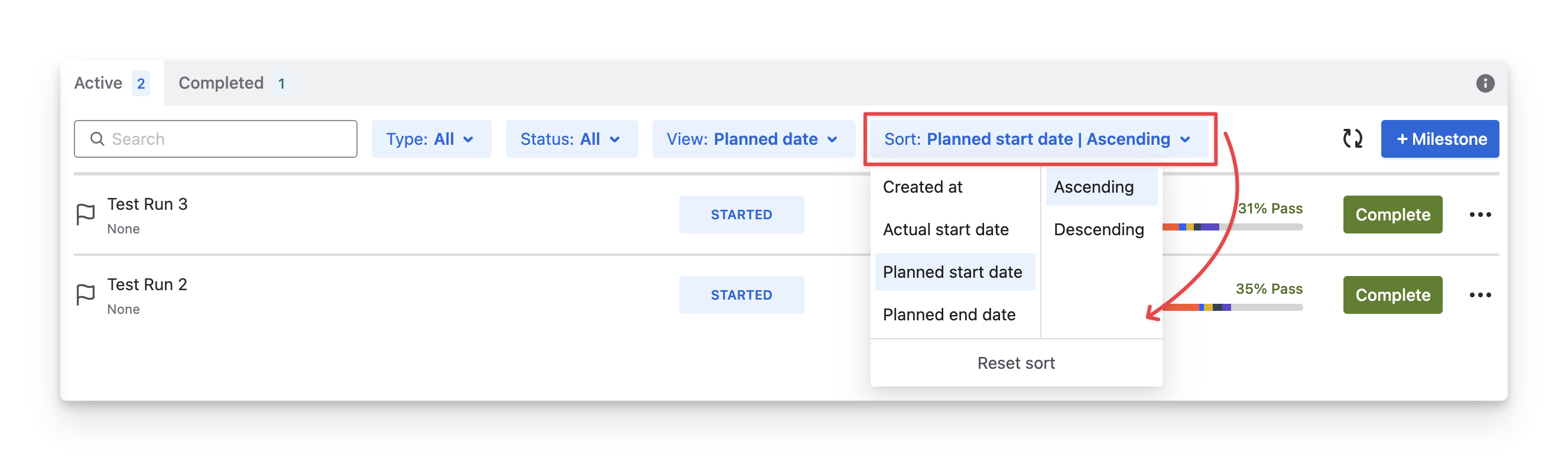Expand the Type: All filter dropdown
The image size is (1568, 461).
[431, 139]
